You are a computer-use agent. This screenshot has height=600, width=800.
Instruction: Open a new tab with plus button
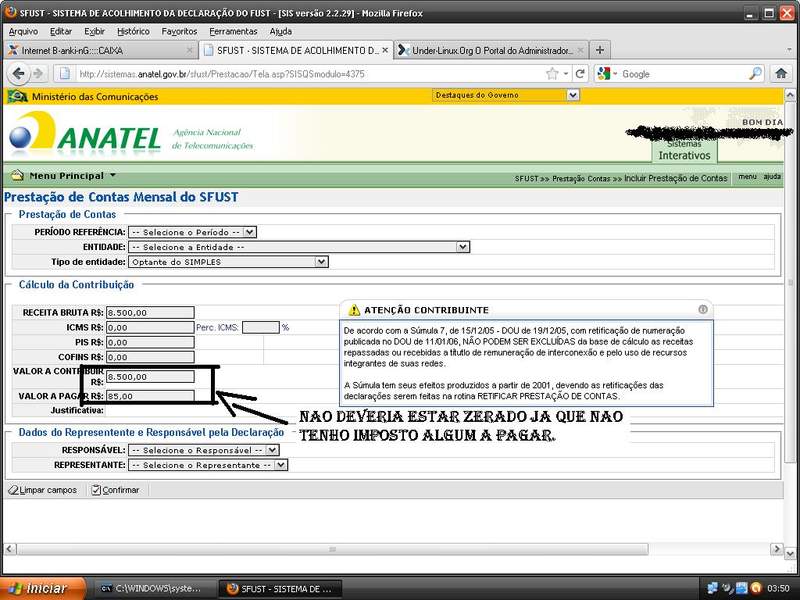[600, 50]
